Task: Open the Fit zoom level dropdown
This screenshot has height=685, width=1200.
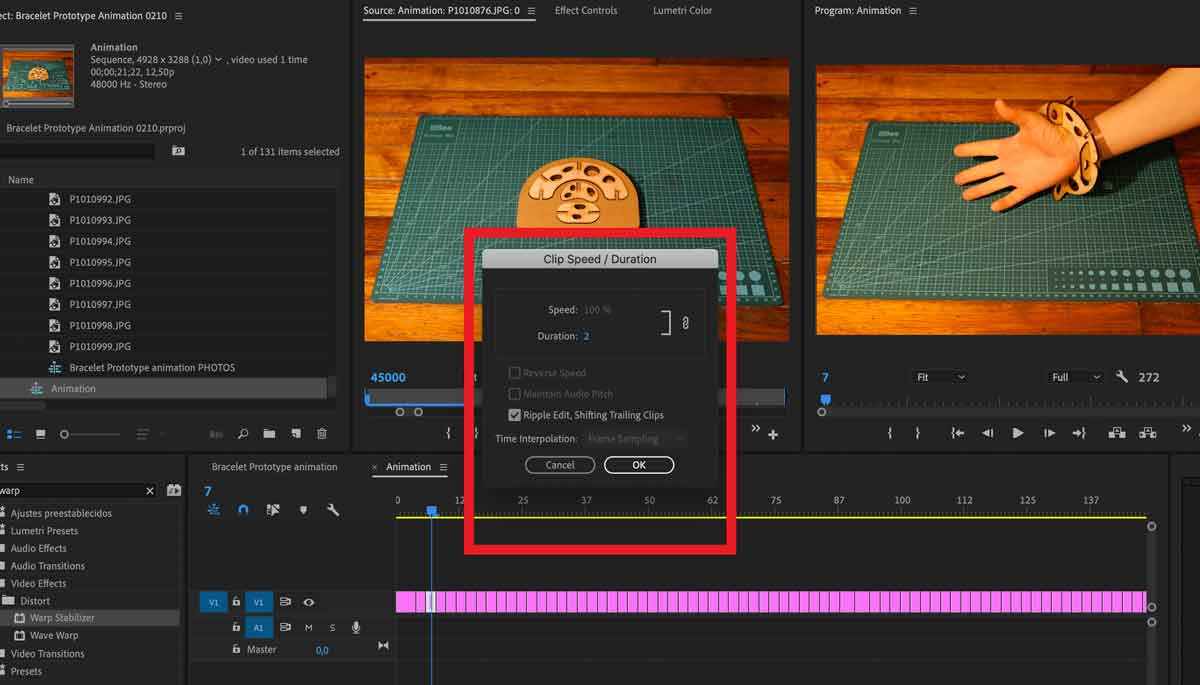Action: tap(940, 377)
